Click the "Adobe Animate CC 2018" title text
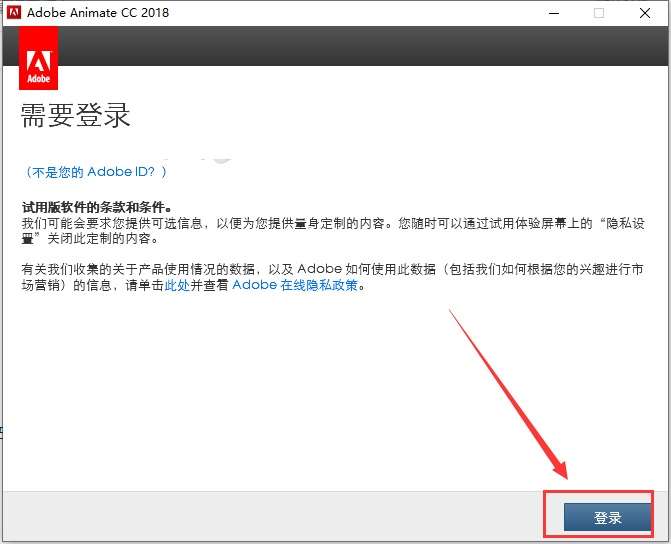The height and width of the screenshot is (544, 671). 98,13
